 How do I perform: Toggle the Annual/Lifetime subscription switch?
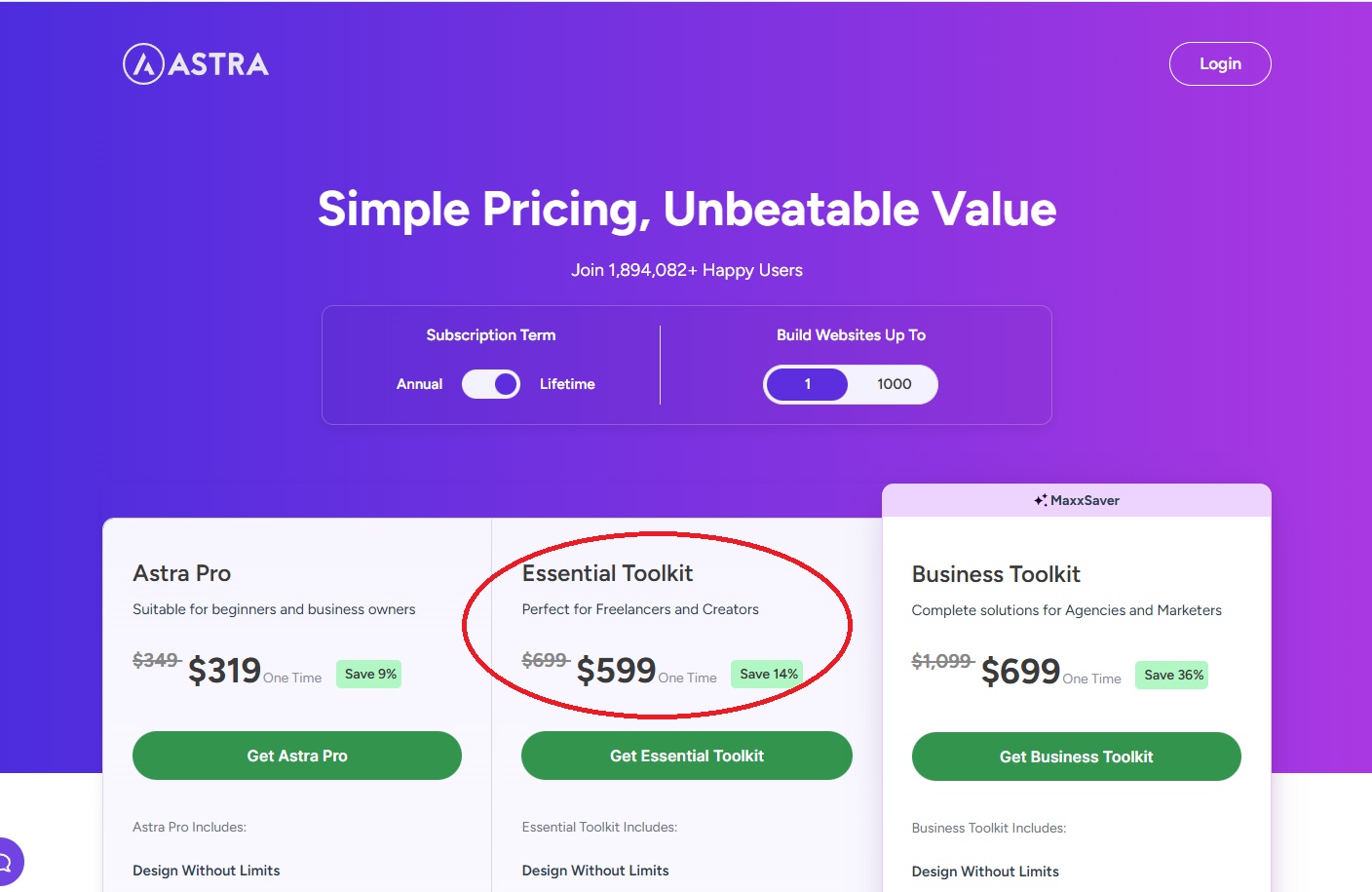point(491,384)
